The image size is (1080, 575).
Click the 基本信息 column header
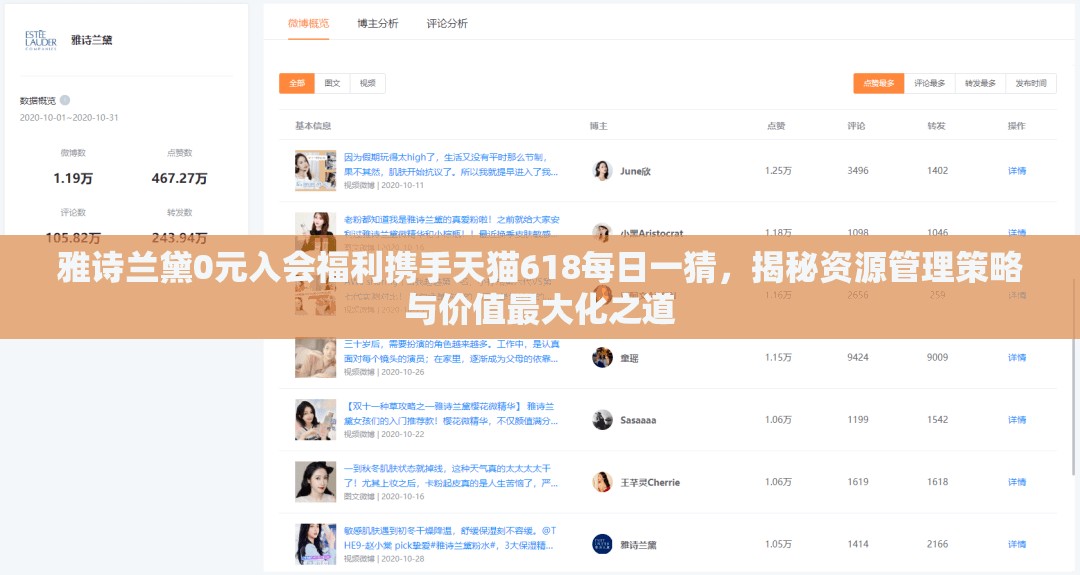313,126
